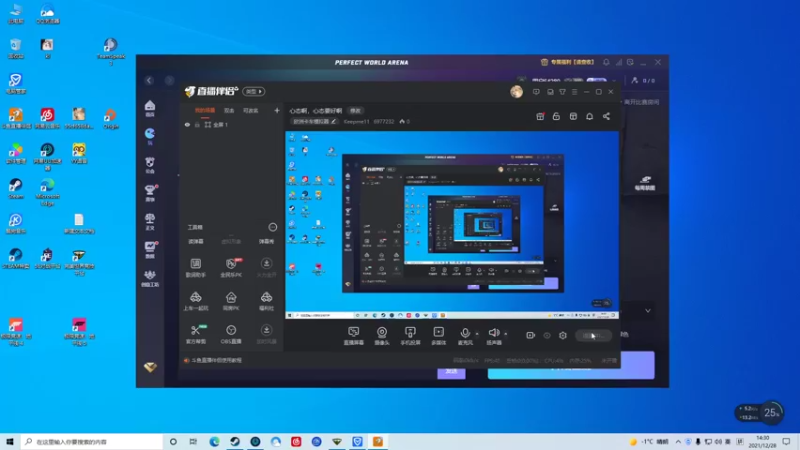Open Steam from the taskbar
This screenshot has width=800, height=450.
click(235, 442)
